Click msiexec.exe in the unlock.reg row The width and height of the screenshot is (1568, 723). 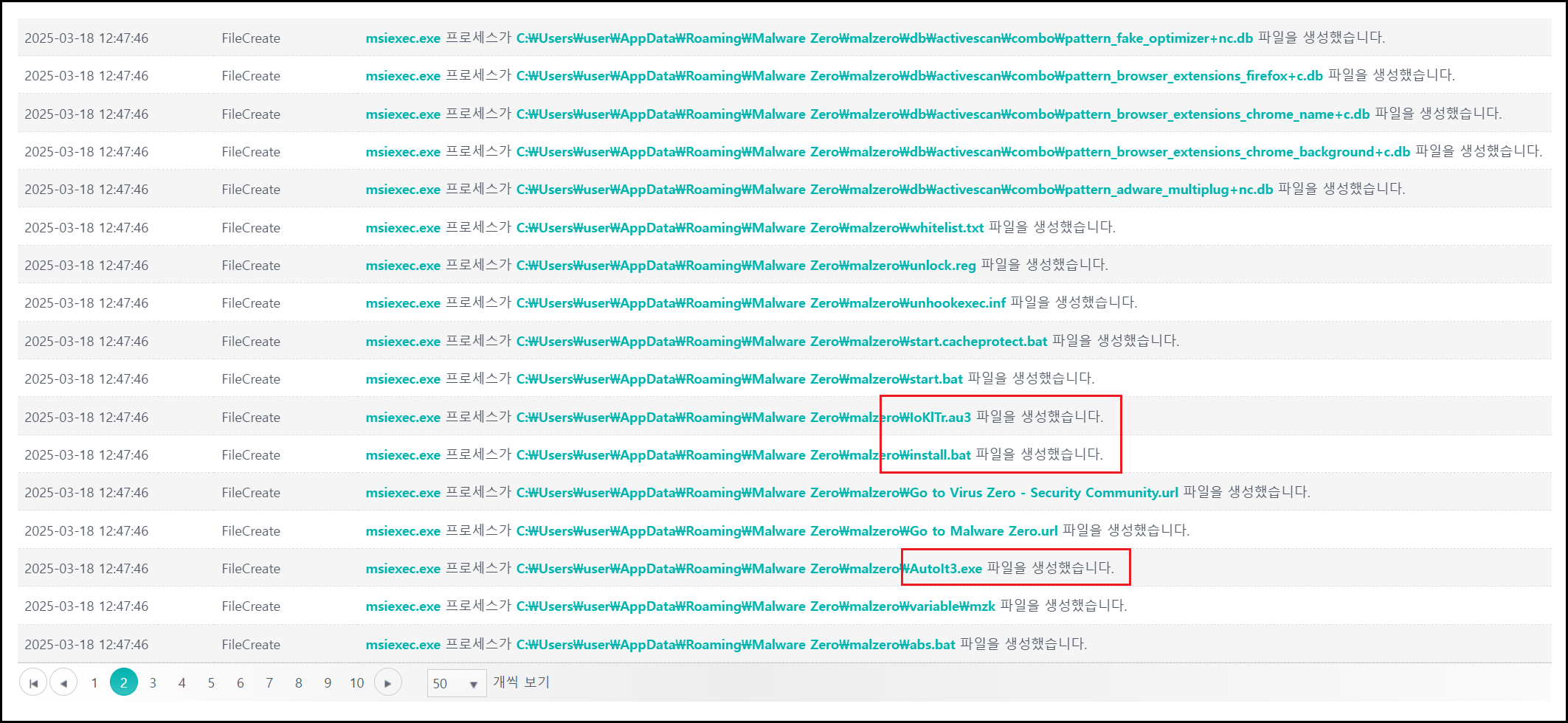403,265
